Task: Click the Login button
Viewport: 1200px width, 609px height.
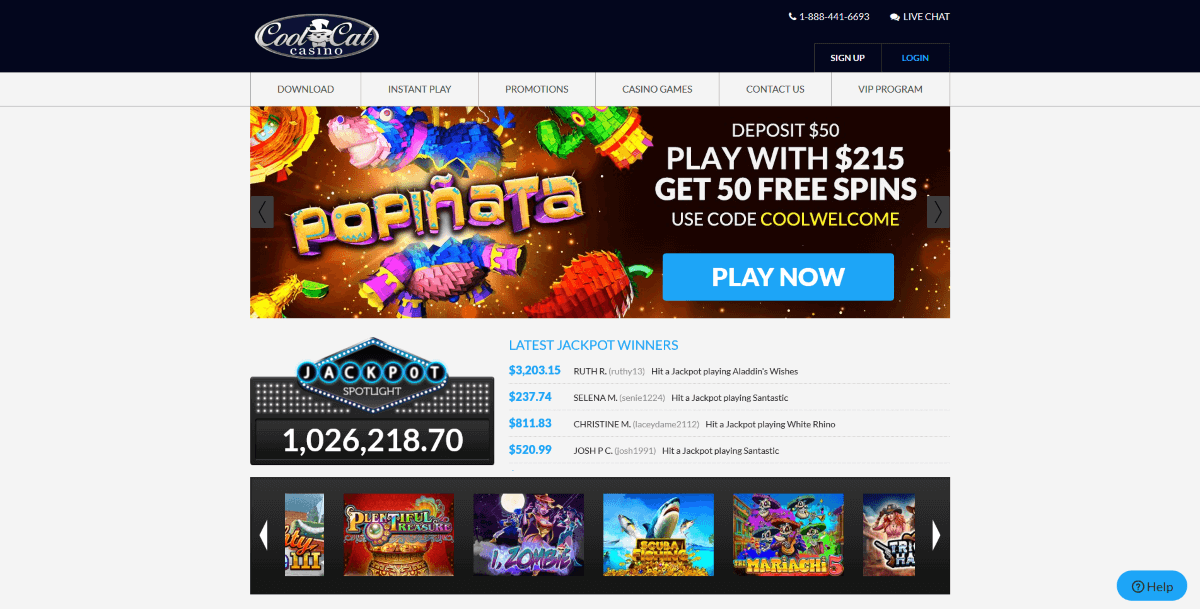Action: [x=915, y=58]
